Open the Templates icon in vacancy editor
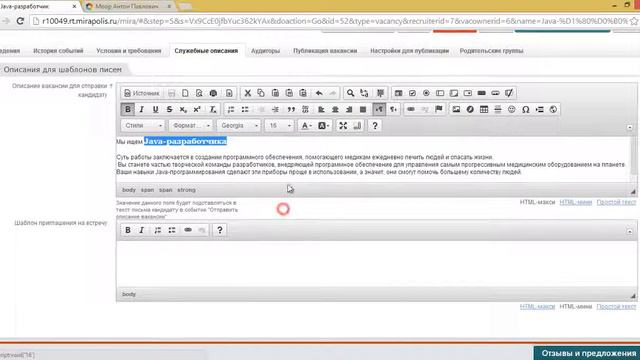The width and height of the screenshot is (640, 360). point(229,93)
